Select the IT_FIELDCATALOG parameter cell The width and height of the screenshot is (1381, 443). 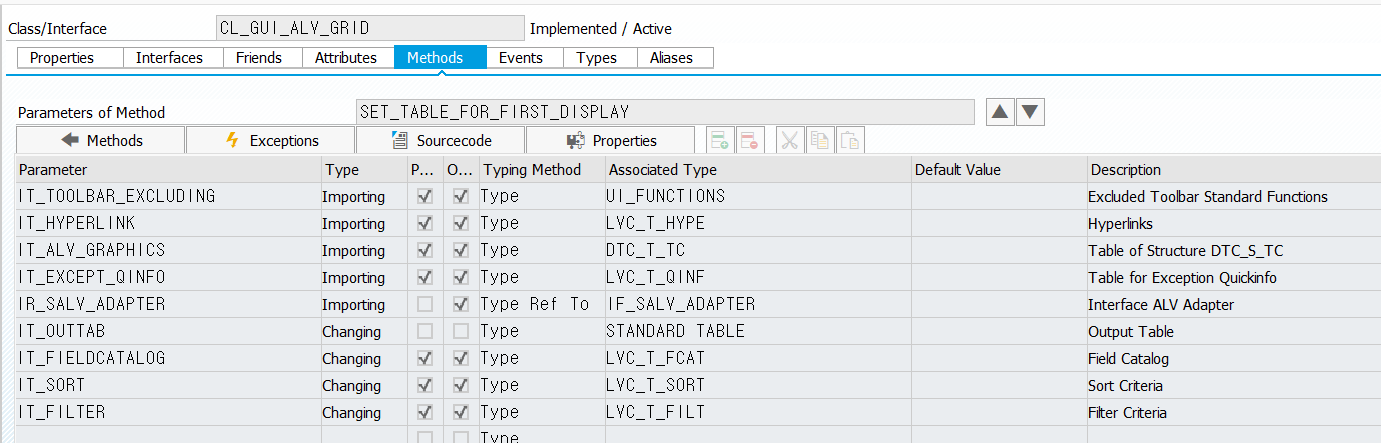pyautogui.click(x=168, y=358)
